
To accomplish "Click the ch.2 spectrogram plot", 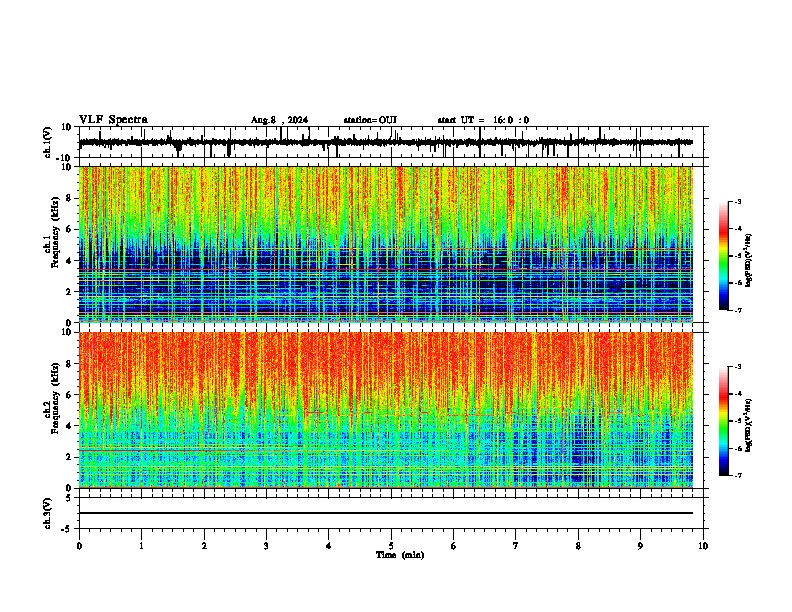I will pos(386,410).
